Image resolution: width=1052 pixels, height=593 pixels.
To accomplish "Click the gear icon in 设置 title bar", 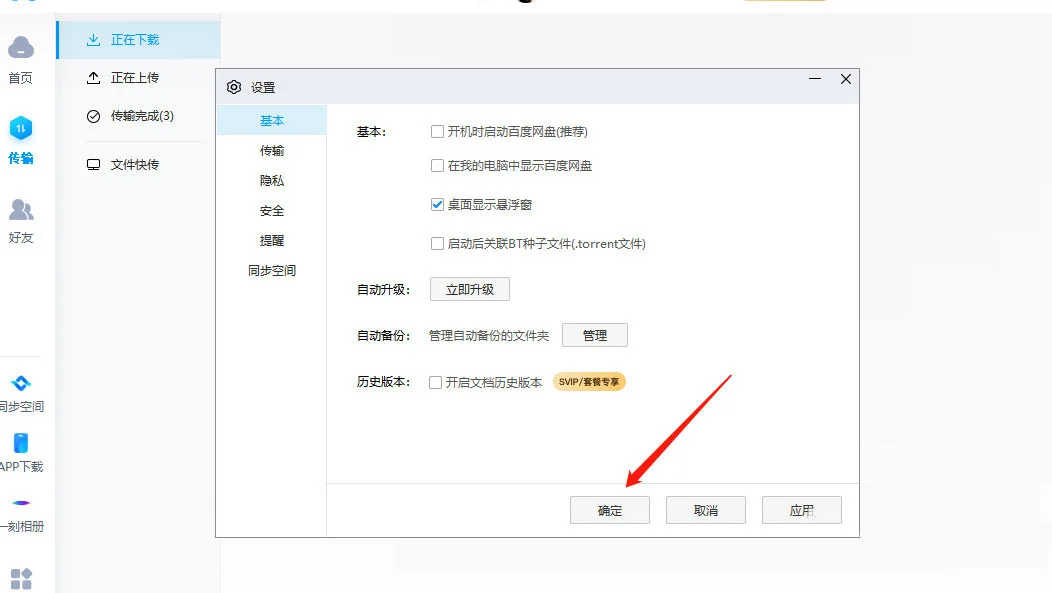I will point(233,87).
